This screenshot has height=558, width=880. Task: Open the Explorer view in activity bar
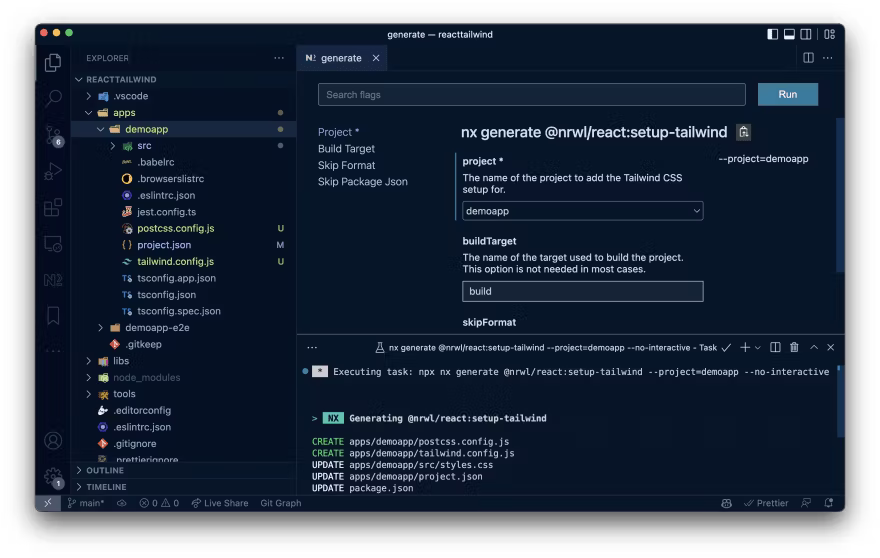click(x=53, y=62)
